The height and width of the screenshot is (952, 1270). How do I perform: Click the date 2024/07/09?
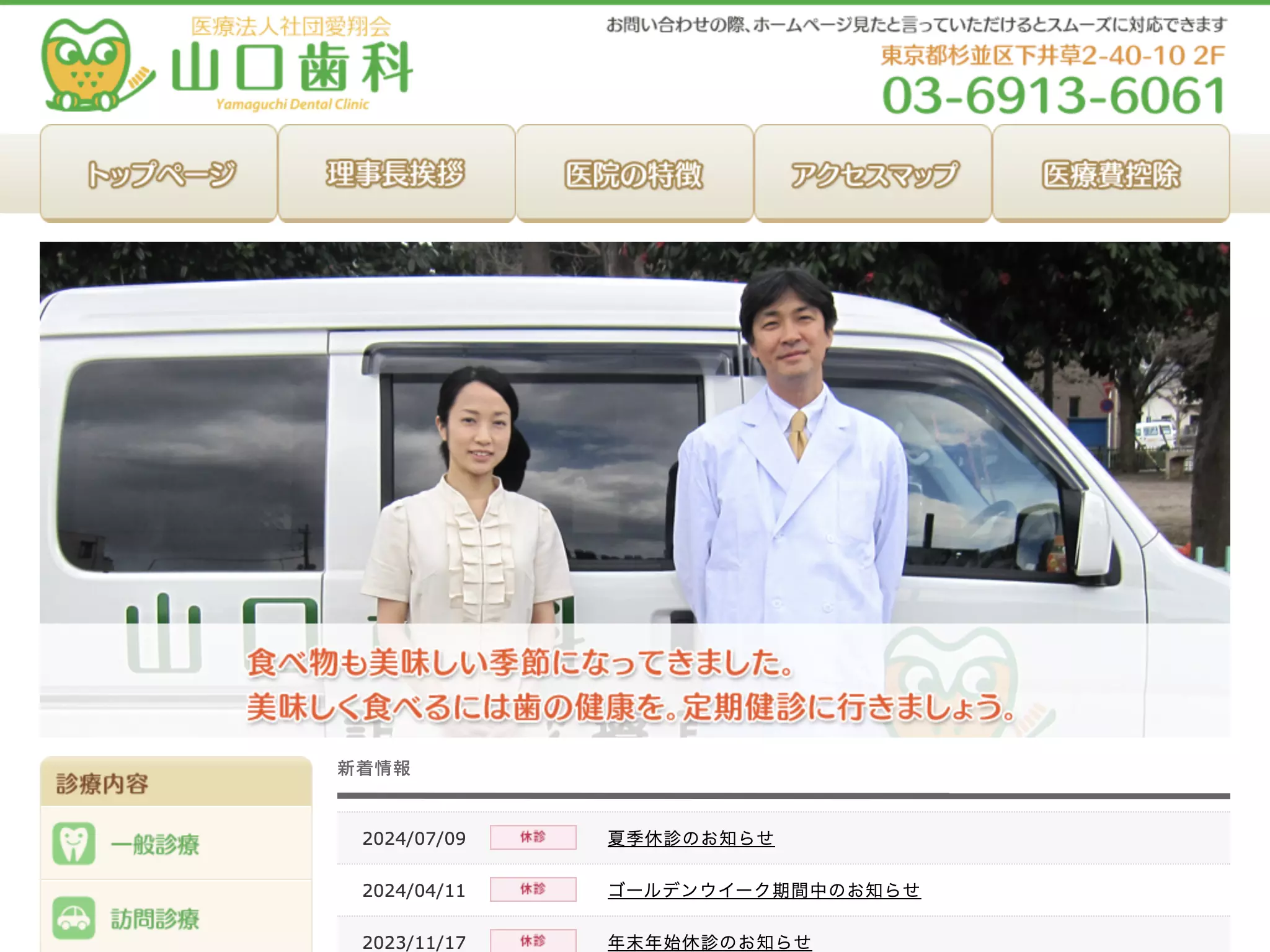(414, 839)
